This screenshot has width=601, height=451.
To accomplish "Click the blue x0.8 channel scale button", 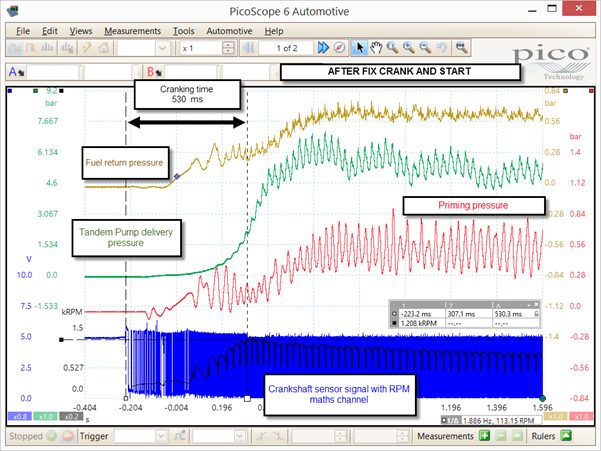I will pyautogui.click(x=20, y=417).
